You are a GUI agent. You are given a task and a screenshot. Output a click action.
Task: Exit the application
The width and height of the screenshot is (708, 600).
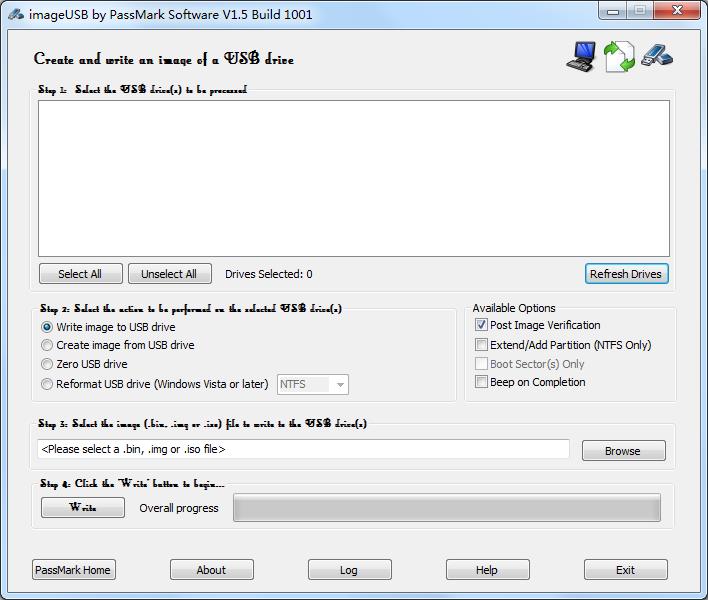(625, 570)
